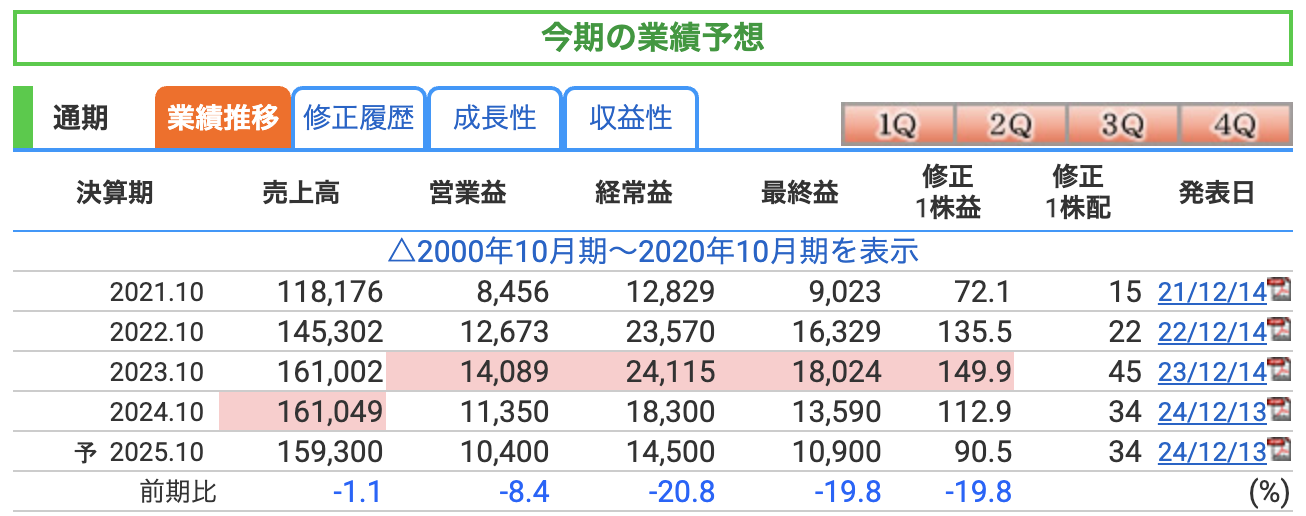The height and width of the screenshot is (516, 1306).
Task: Click the 売上高 column header
Action: (301, 193)
